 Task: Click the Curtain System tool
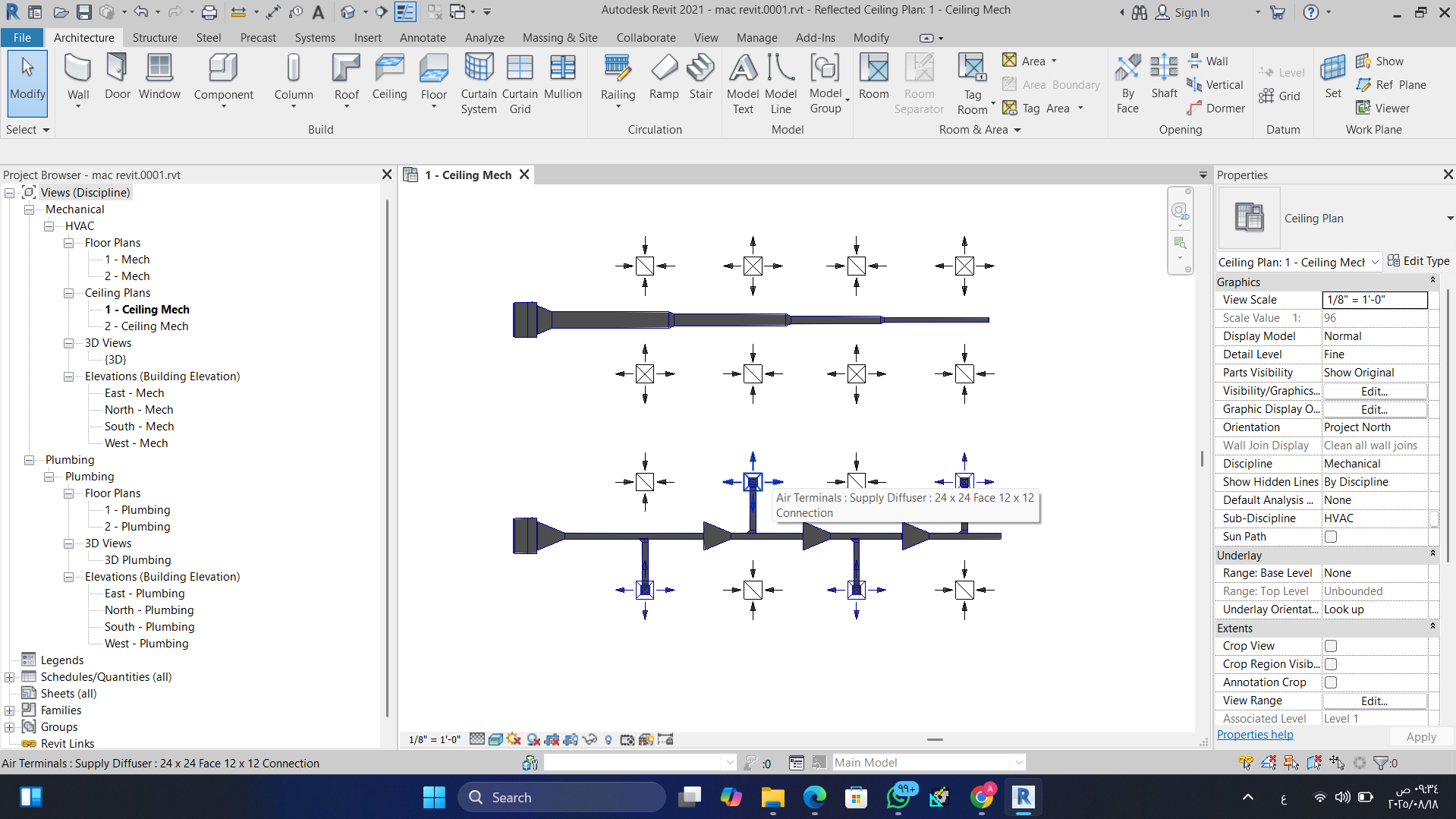coord(479,83)
